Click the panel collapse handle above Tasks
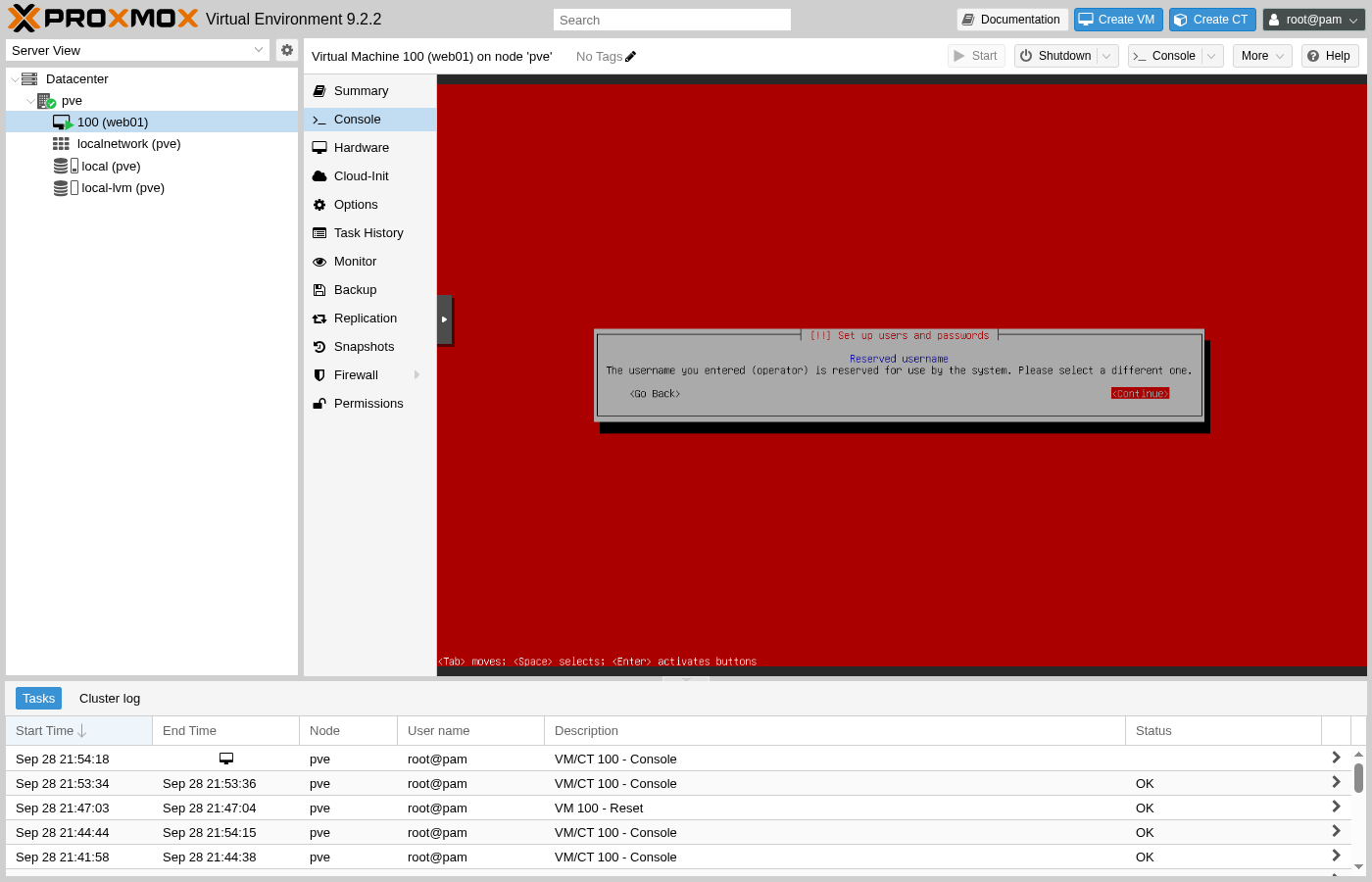The height and width of the screenshot is (882, 1372). 686,678
